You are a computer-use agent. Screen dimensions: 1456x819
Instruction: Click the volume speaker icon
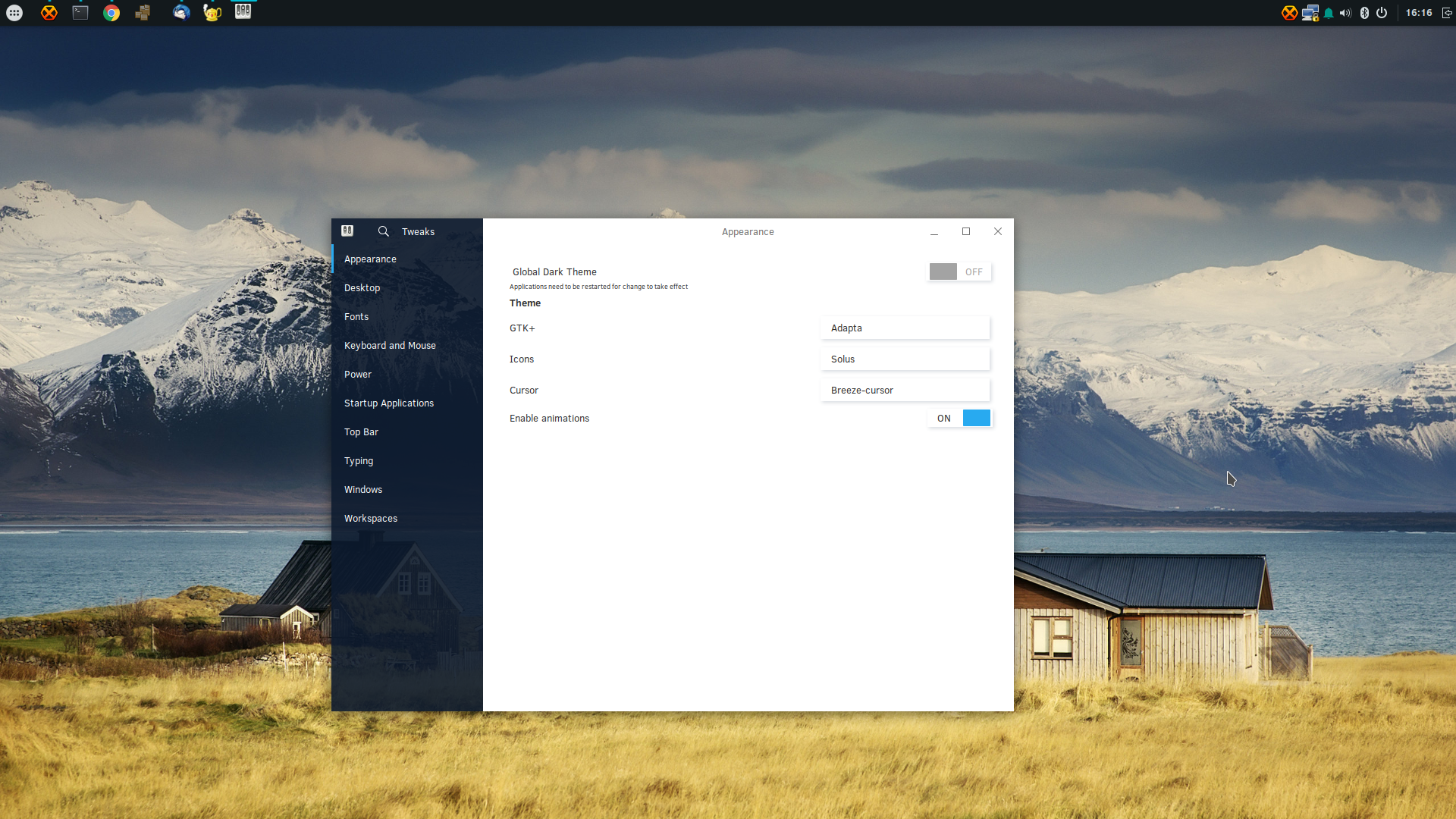pyautogui.click(x=1345, y=13)
